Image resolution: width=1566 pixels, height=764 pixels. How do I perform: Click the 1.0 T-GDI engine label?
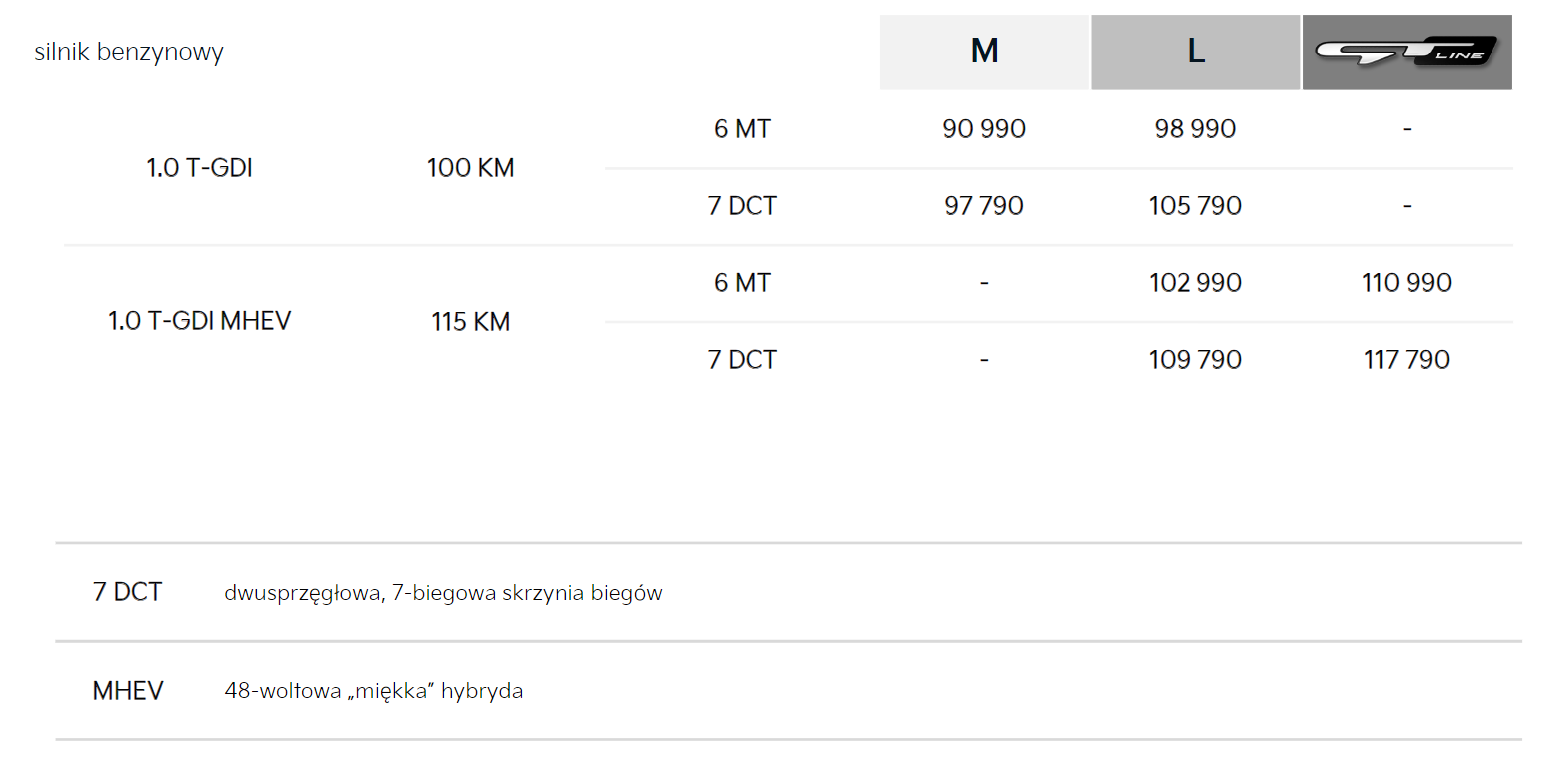pyautogui.click(x=199, y=168)
